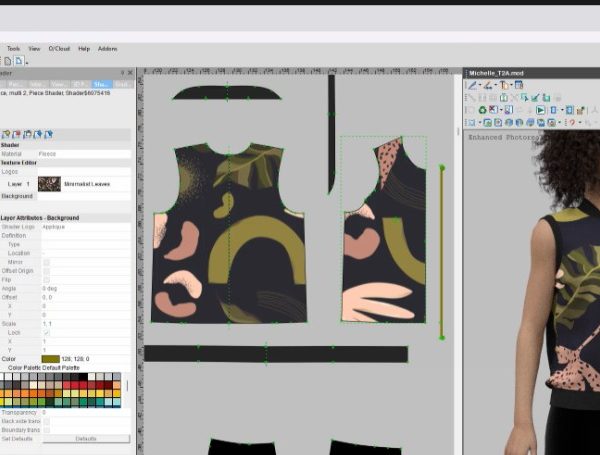The width and height of the screenshot is (600, 455).
Task: Click the olive Color swatch
Action: tap(50, 359)
